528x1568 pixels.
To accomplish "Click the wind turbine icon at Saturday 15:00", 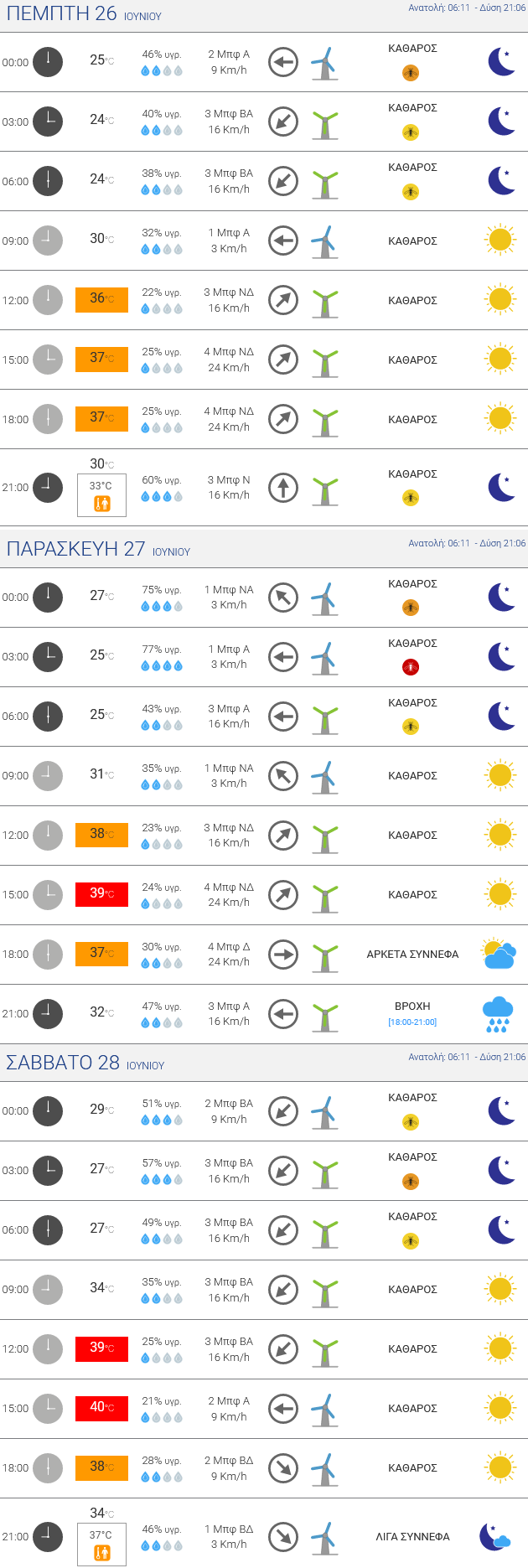I will coord(324,1409).
